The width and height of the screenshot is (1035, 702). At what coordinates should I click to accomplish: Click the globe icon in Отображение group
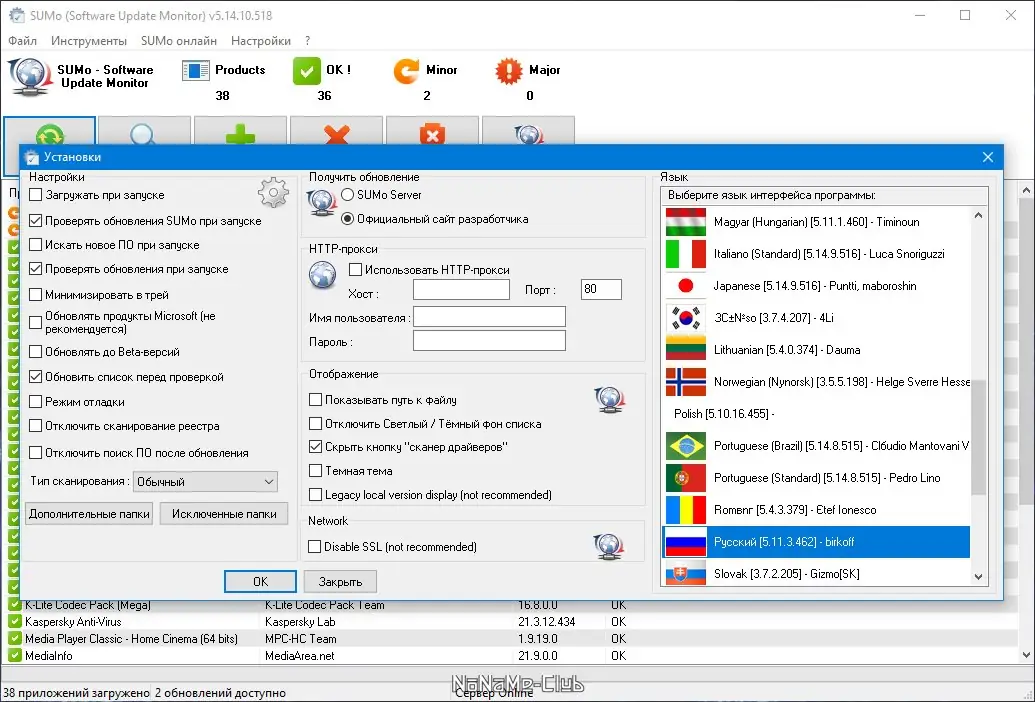[x=609, y=400]
